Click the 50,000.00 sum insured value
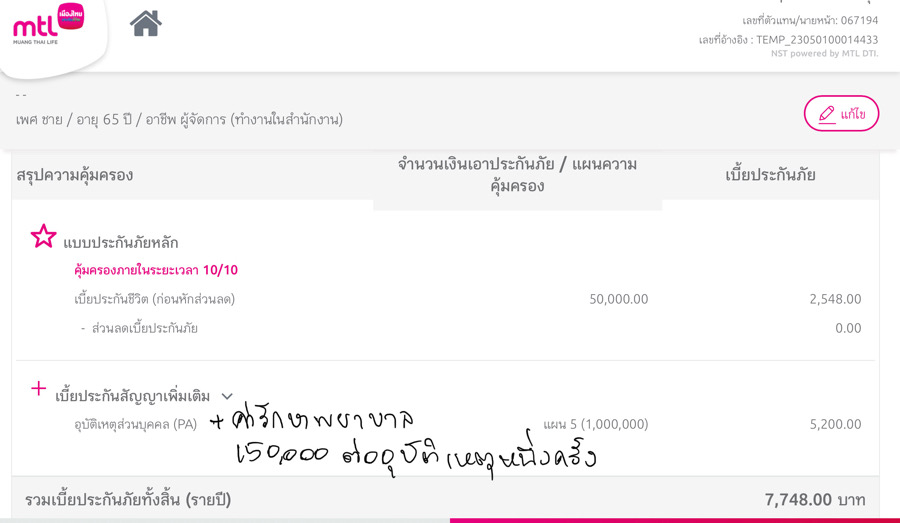The image size is (900, 523). [619, 299]
